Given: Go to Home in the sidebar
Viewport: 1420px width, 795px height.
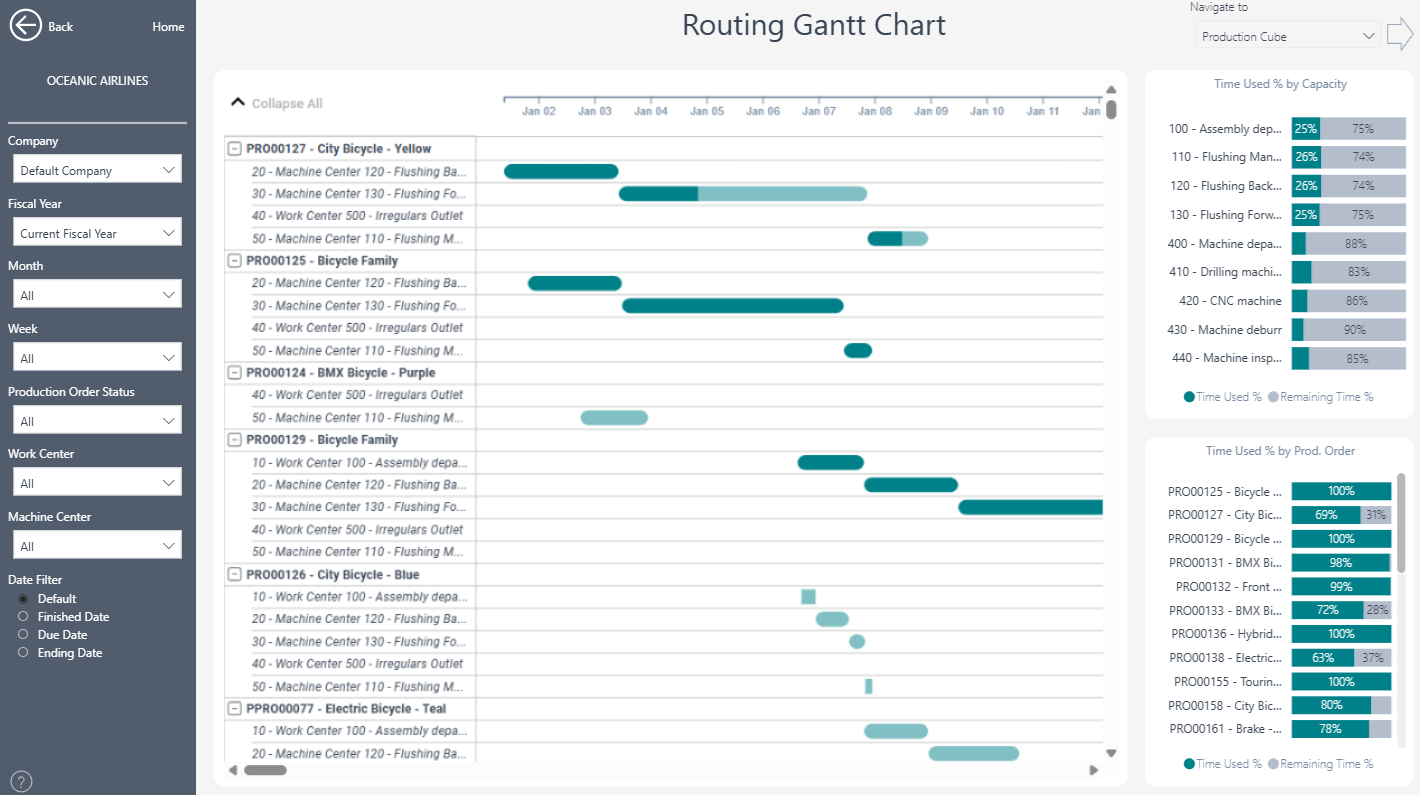Looking at the screenshot, I should tap(168, 27).
